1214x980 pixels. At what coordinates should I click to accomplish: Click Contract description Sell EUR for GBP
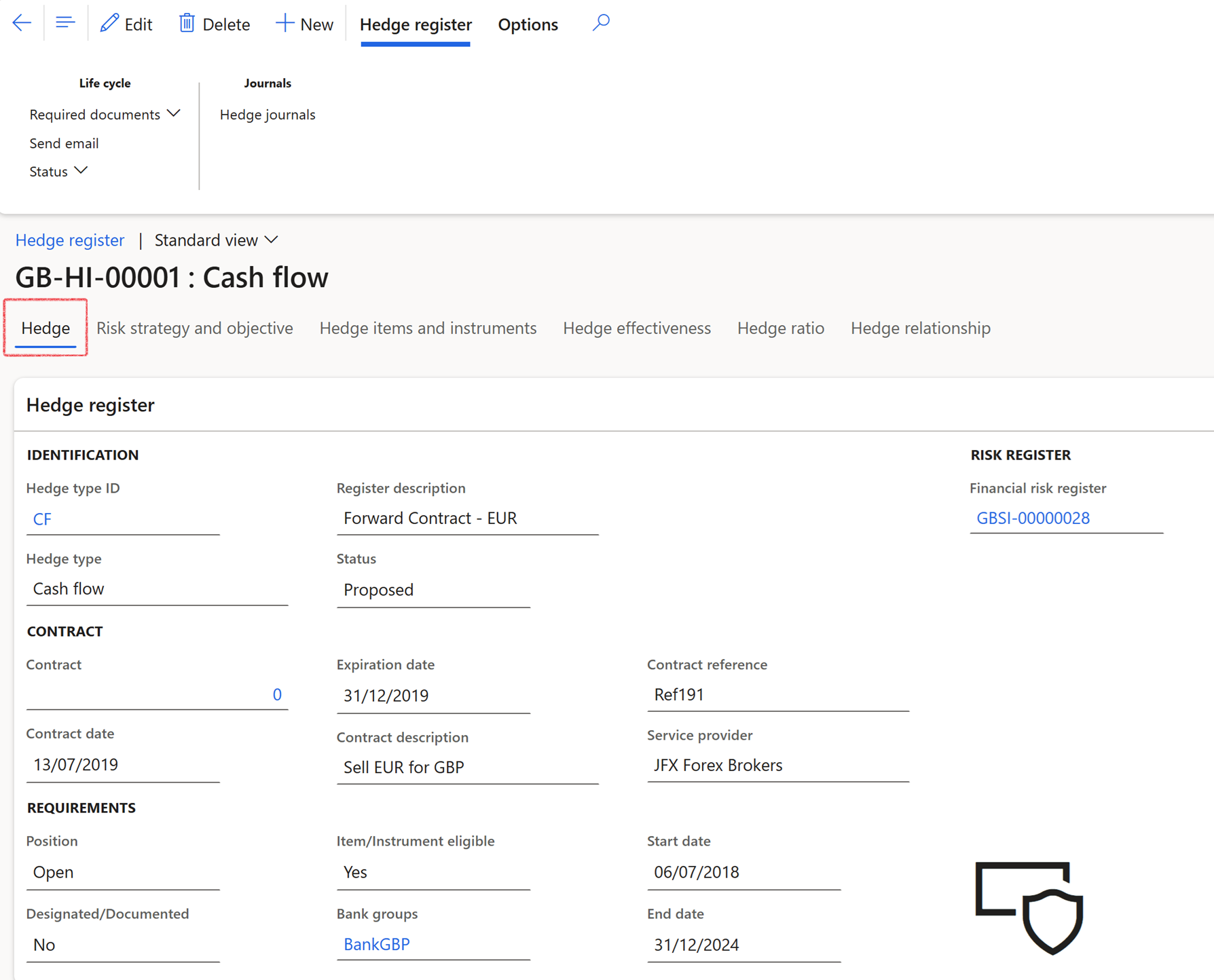[467, 767]
